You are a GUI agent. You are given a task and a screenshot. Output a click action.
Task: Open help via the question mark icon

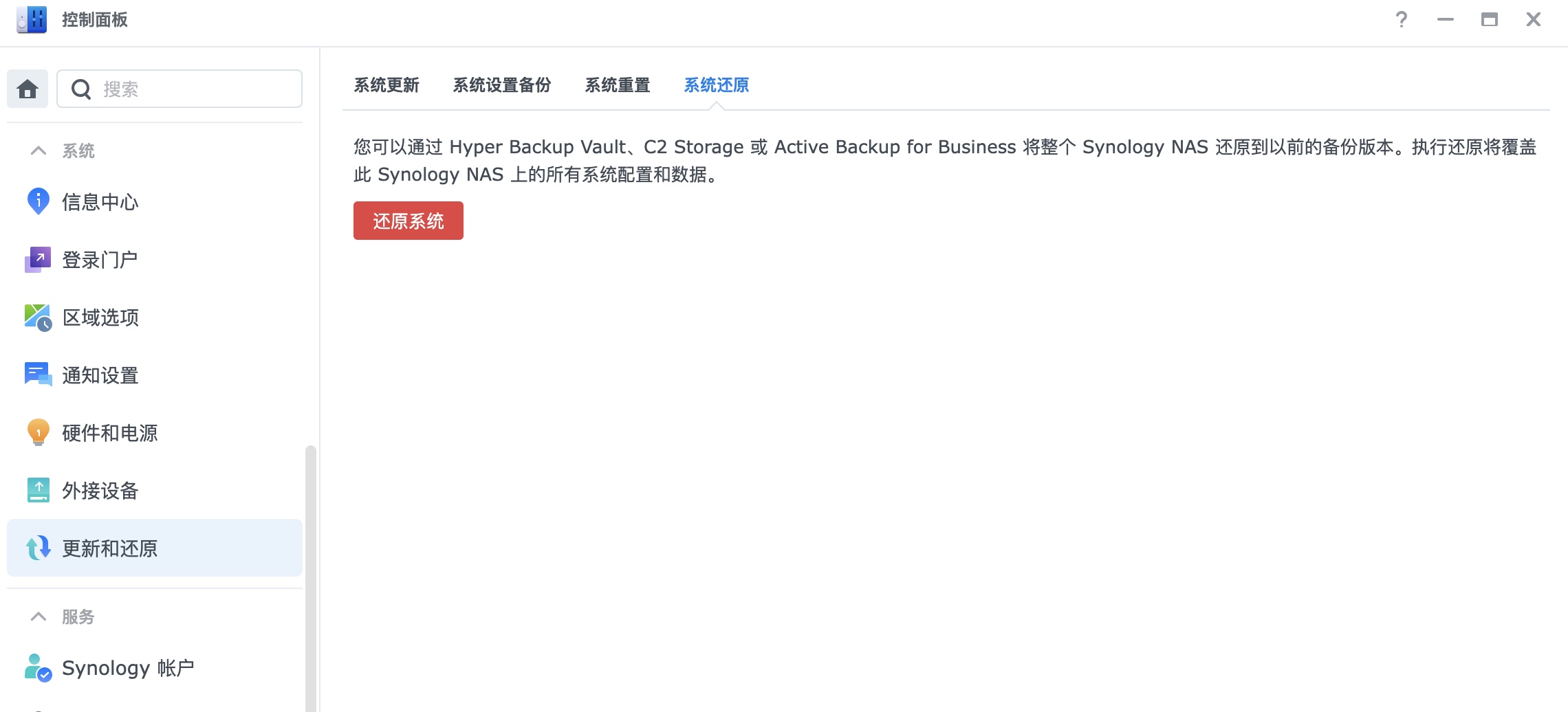[x=1402, y=19]
